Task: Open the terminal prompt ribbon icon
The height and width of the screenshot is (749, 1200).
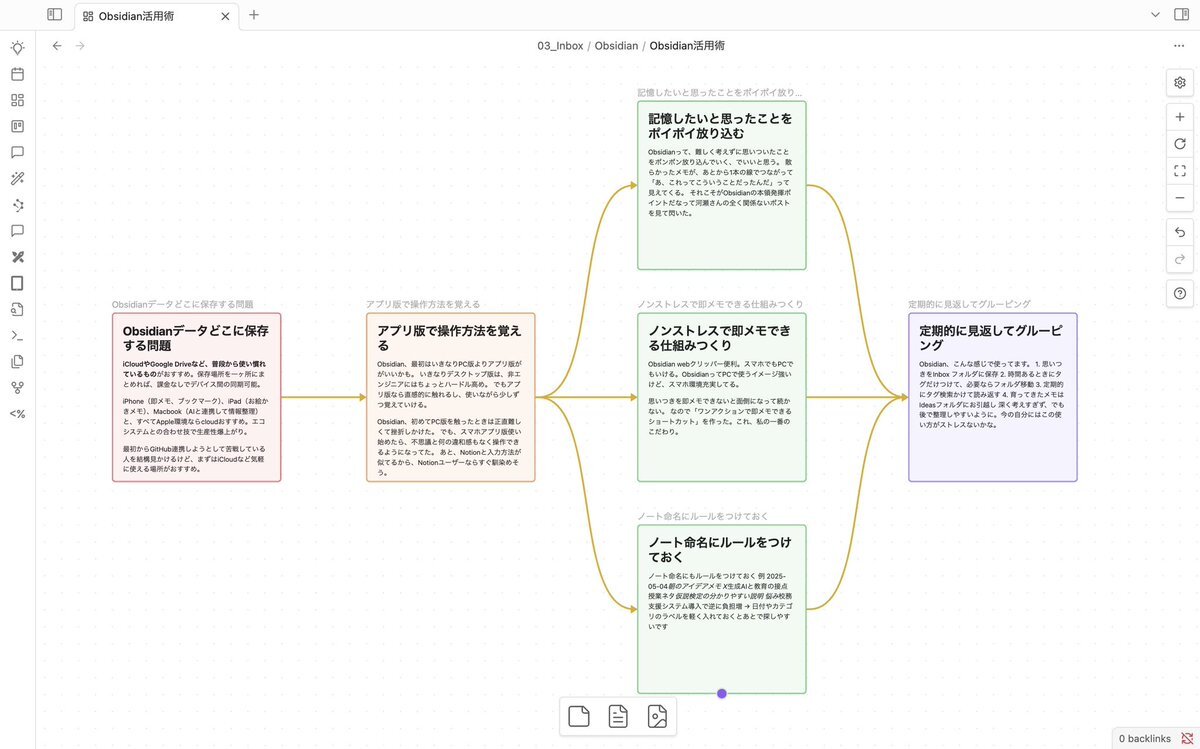Action: [17, 335]
